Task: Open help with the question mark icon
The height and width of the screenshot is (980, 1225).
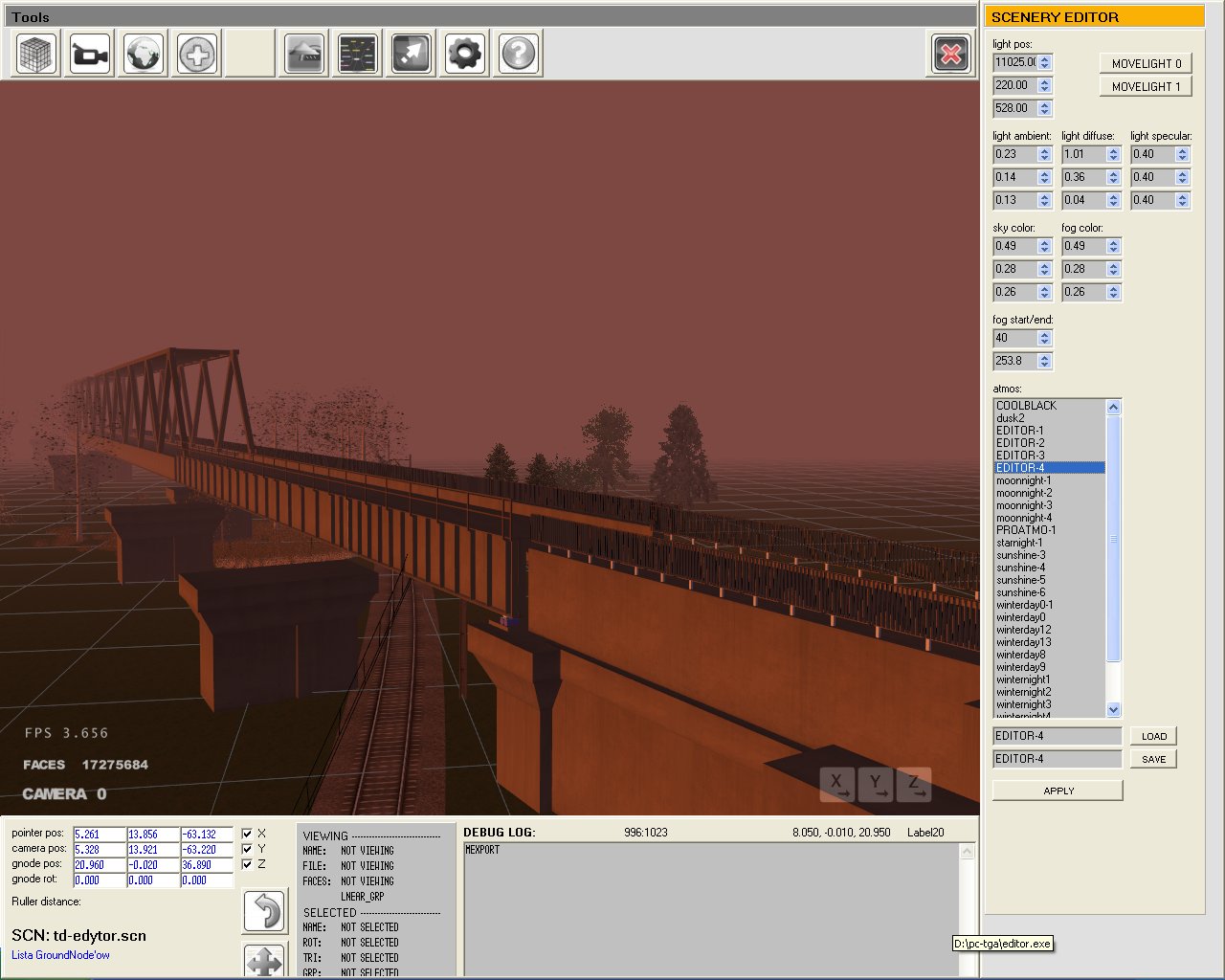Action: [519, 54]
